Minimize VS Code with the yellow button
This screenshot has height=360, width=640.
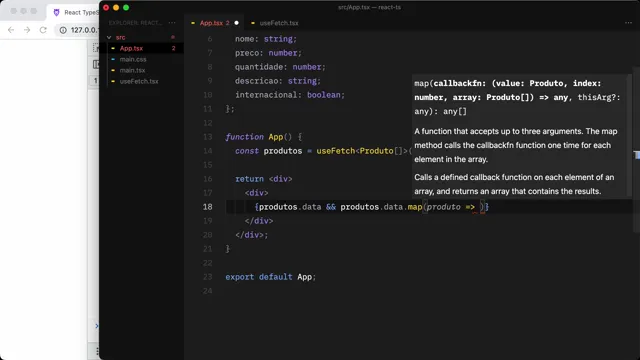pyautogui.click(x=116, y=7)
